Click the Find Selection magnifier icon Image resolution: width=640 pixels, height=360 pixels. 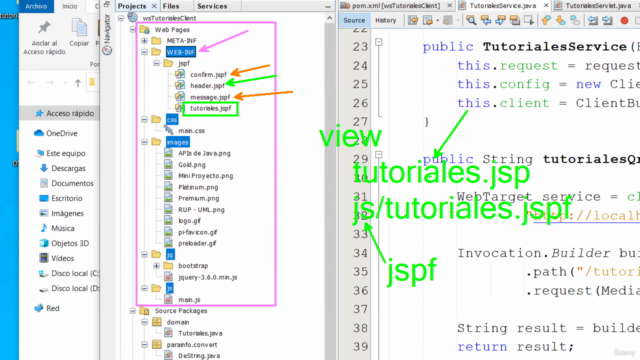pos(471,20)
